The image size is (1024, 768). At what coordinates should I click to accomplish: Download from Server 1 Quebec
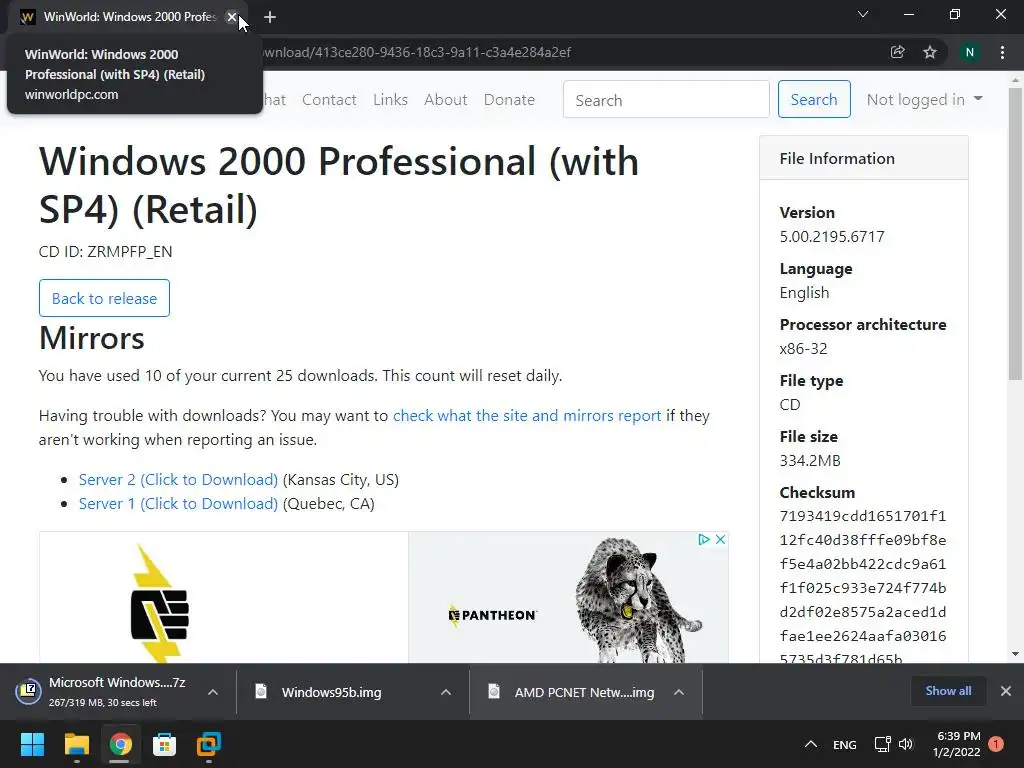click(178, 504)
